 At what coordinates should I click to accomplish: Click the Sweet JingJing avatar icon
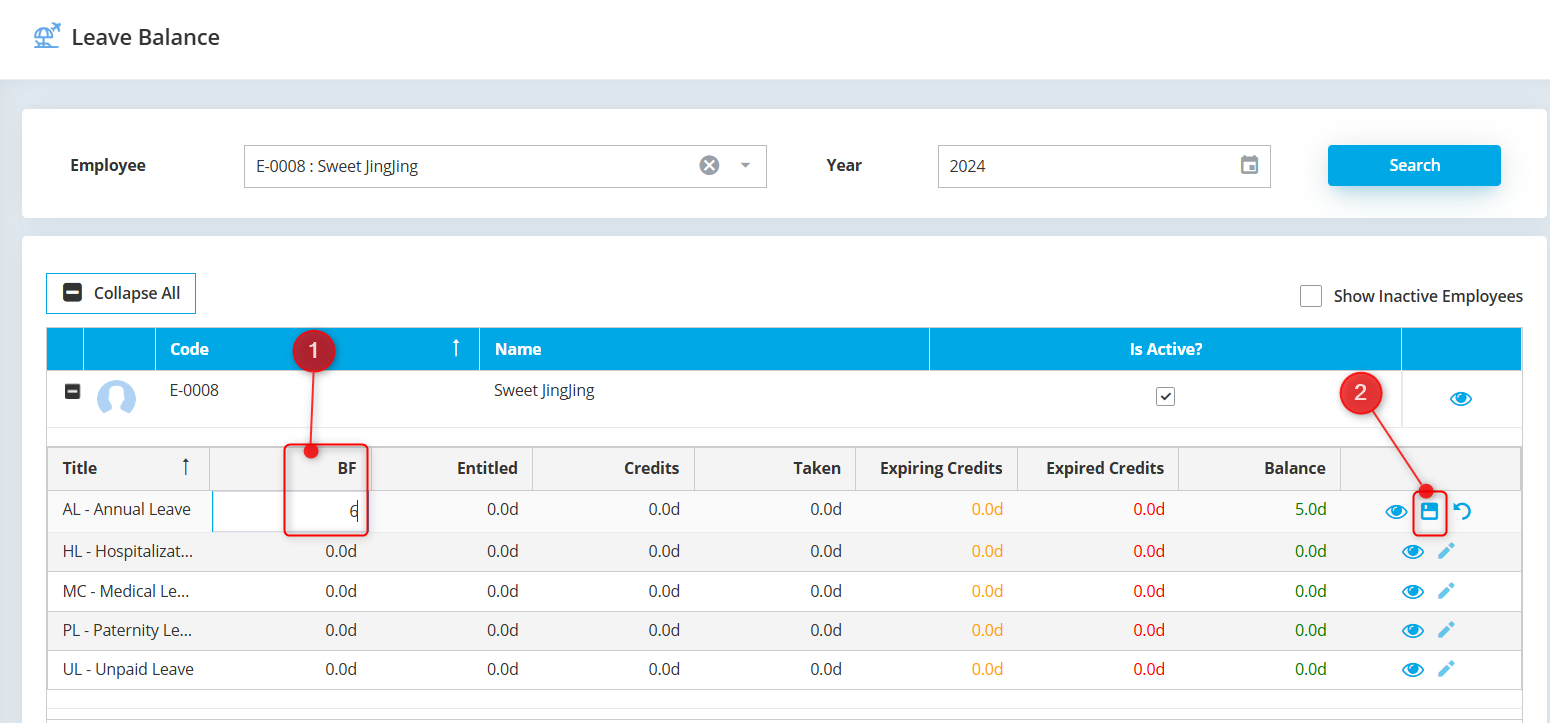coord(116,398)
